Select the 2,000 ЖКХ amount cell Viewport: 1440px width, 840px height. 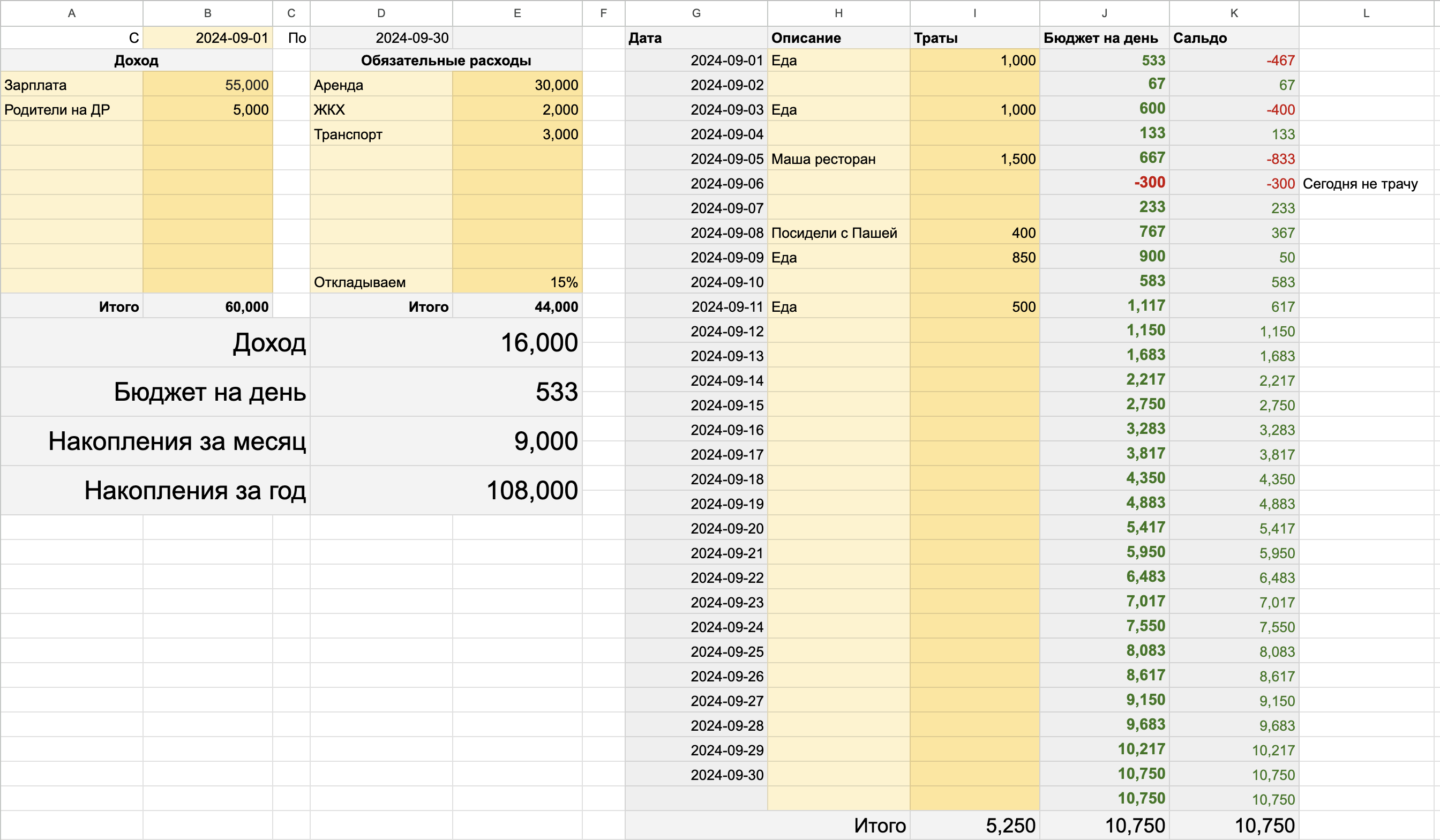517,109
